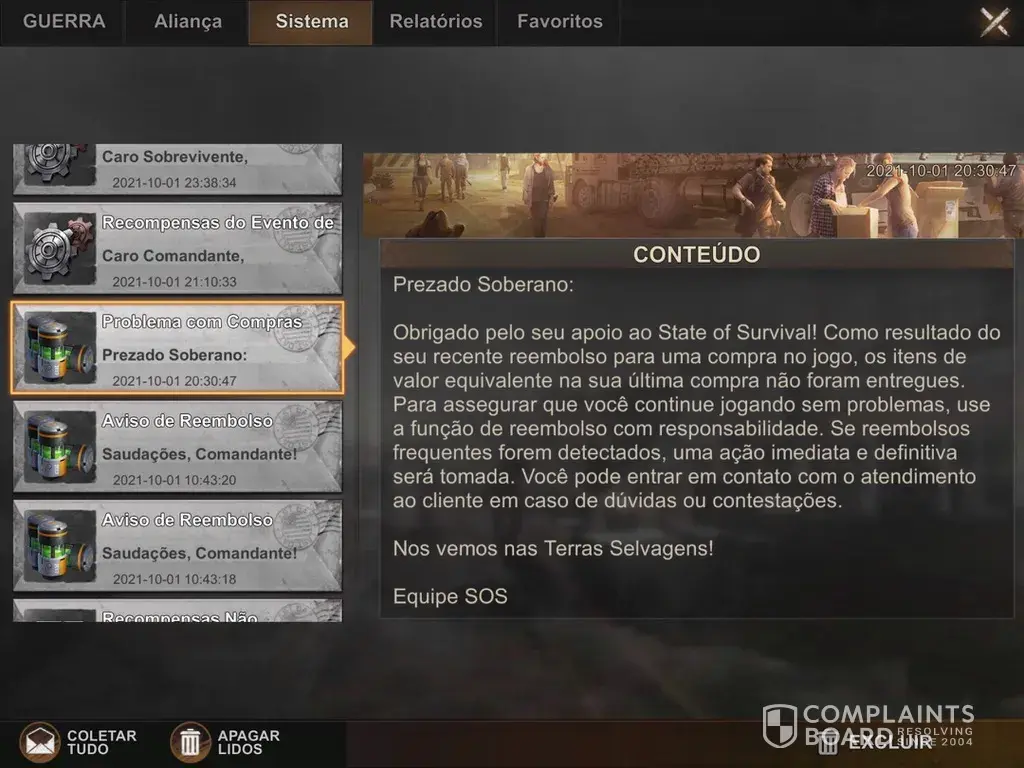Open the Aliança tab
This screenshot has width=1024, height=768.
pos(187,22)
